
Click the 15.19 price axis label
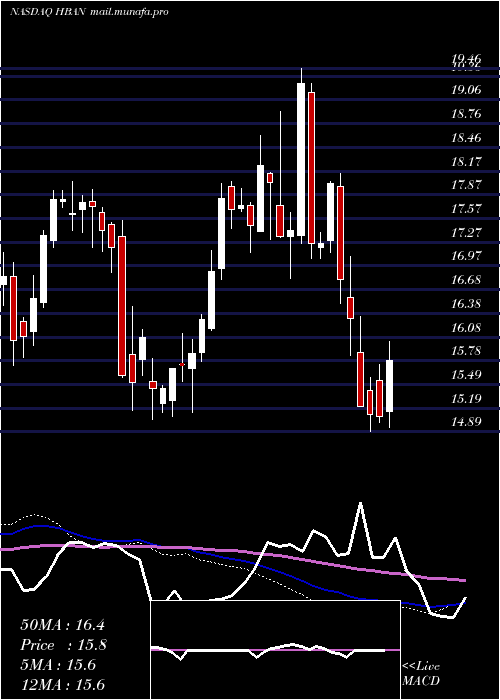point(467,398)
